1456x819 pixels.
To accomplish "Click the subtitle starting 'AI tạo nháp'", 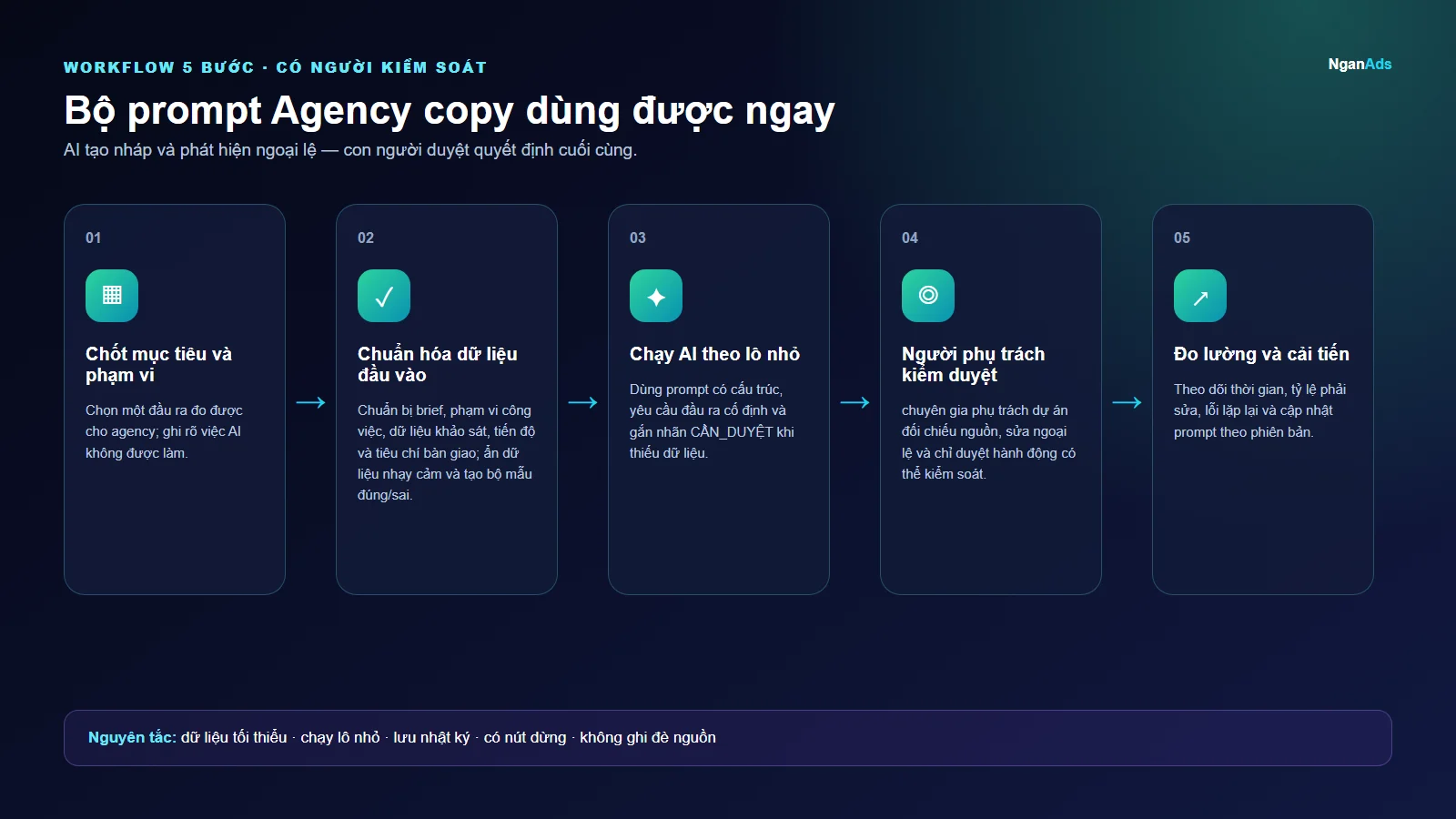I will click(350, 150).
